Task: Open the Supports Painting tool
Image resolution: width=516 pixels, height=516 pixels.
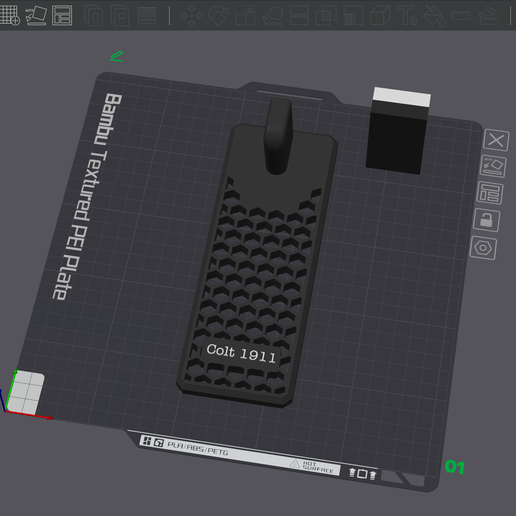Action: pyautogui.click(x=353, y=16)
